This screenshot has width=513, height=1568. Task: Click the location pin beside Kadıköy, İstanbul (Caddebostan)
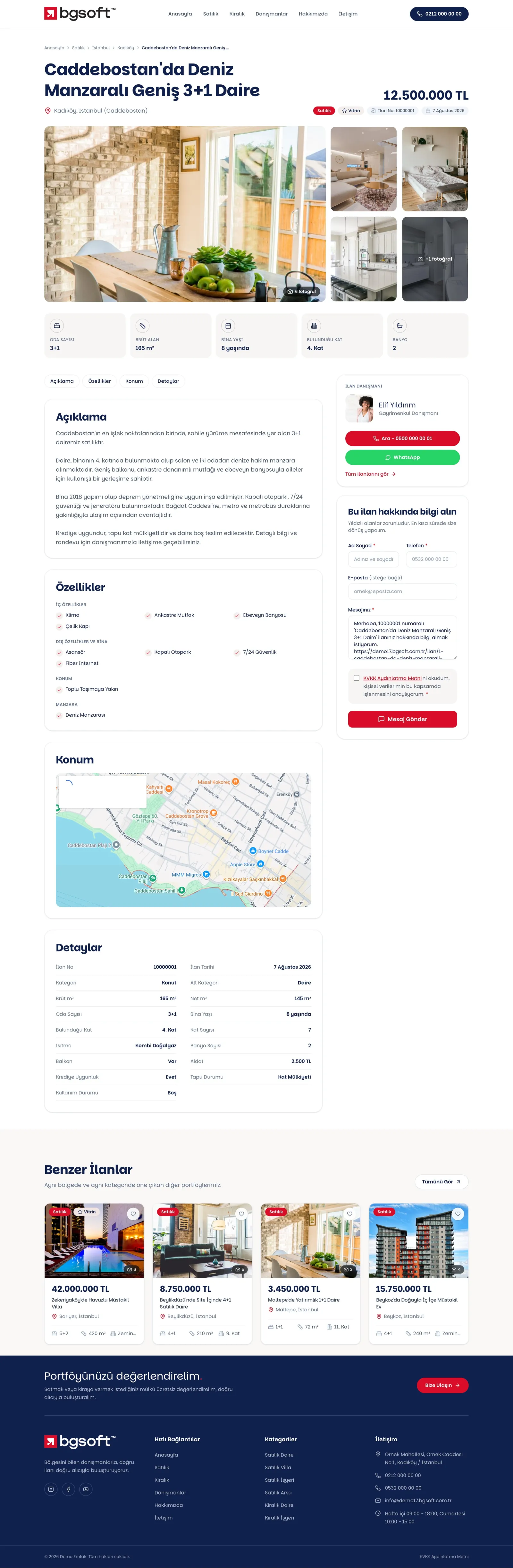48,111
